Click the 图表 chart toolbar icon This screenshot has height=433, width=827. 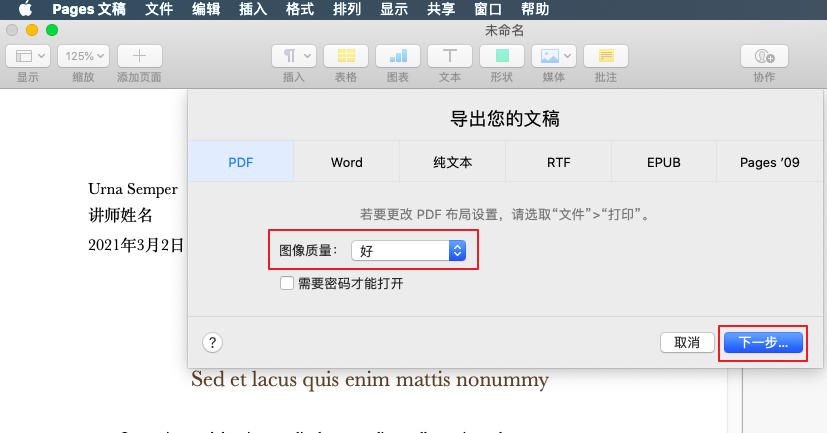click(x=398, y=56)
